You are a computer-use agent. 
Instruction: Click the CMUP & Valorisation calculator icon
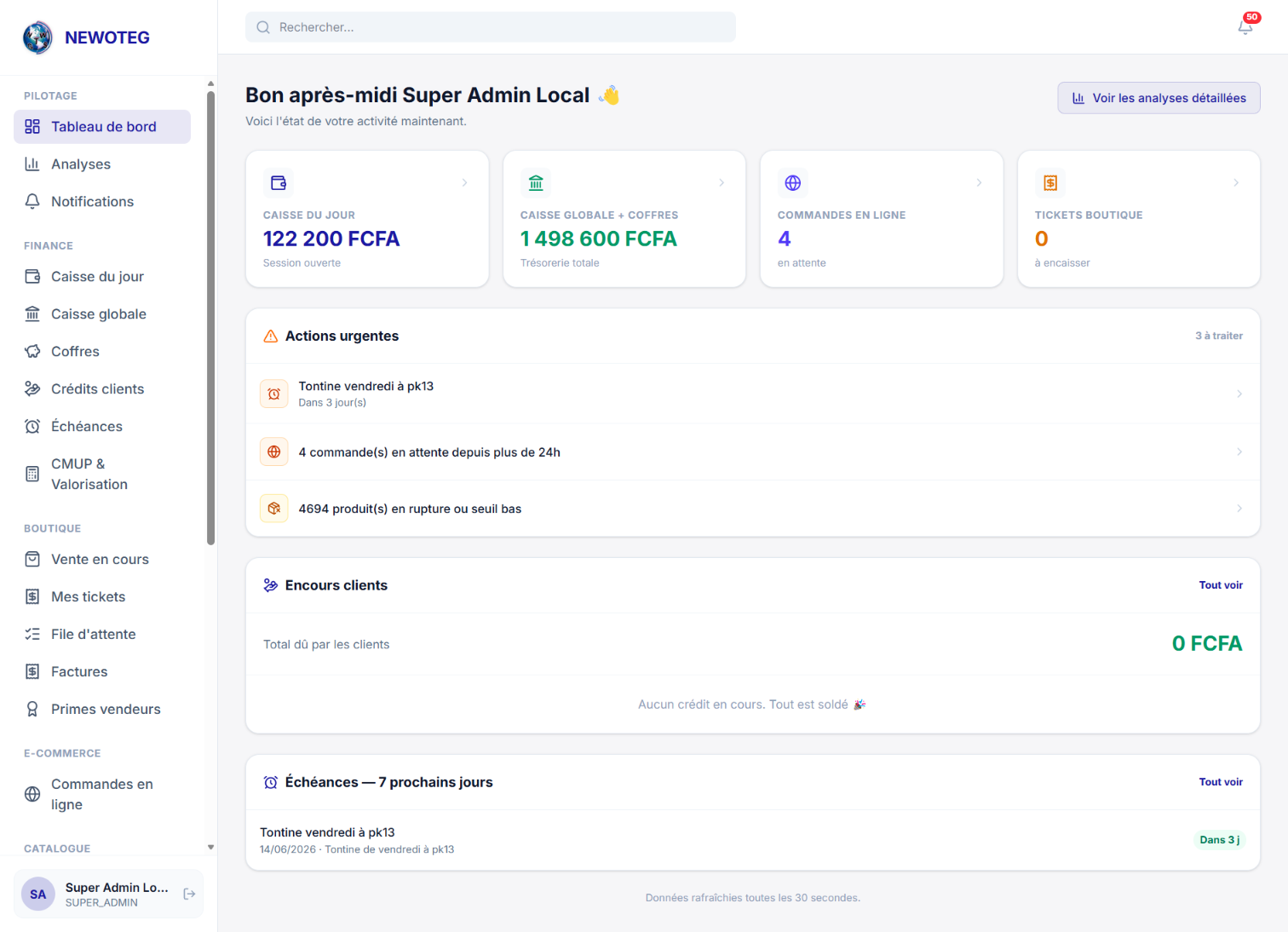32,475
